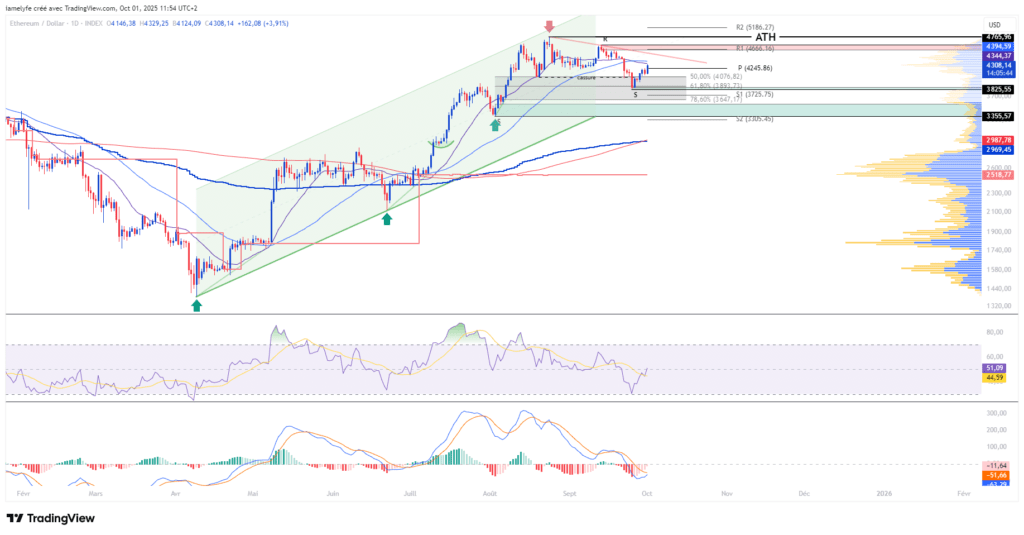This screenshot has height=535, width=1024.
Task: Click the red down arrow at the peak
Action: click(x=549, y=26)
